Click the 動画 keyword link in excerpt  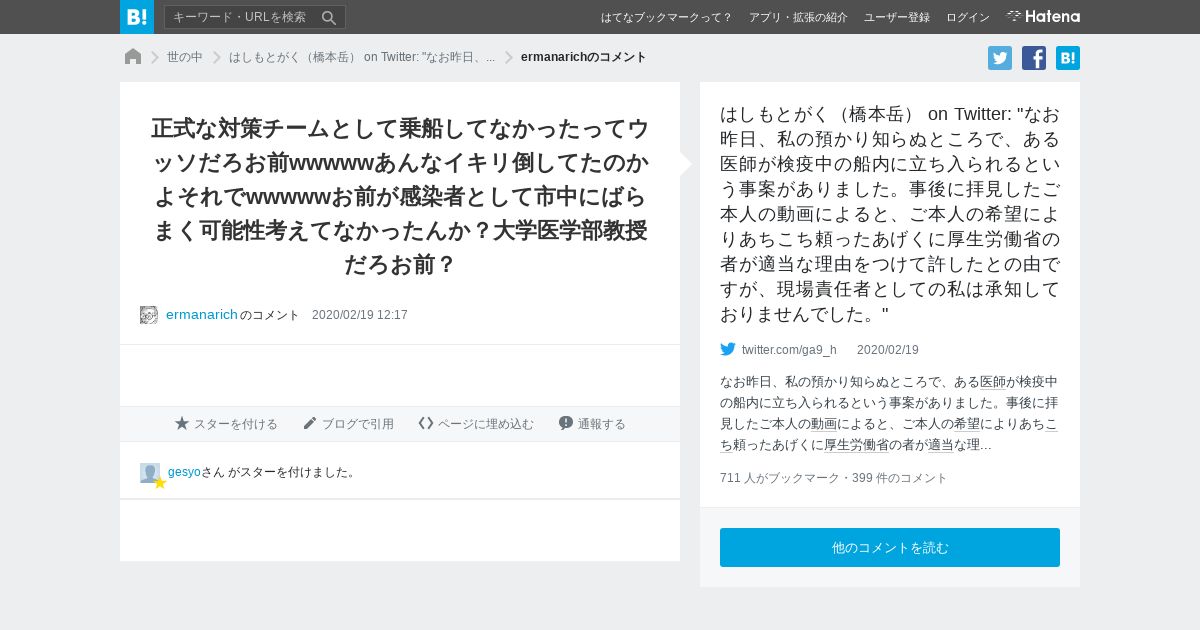tap(824, 423)
